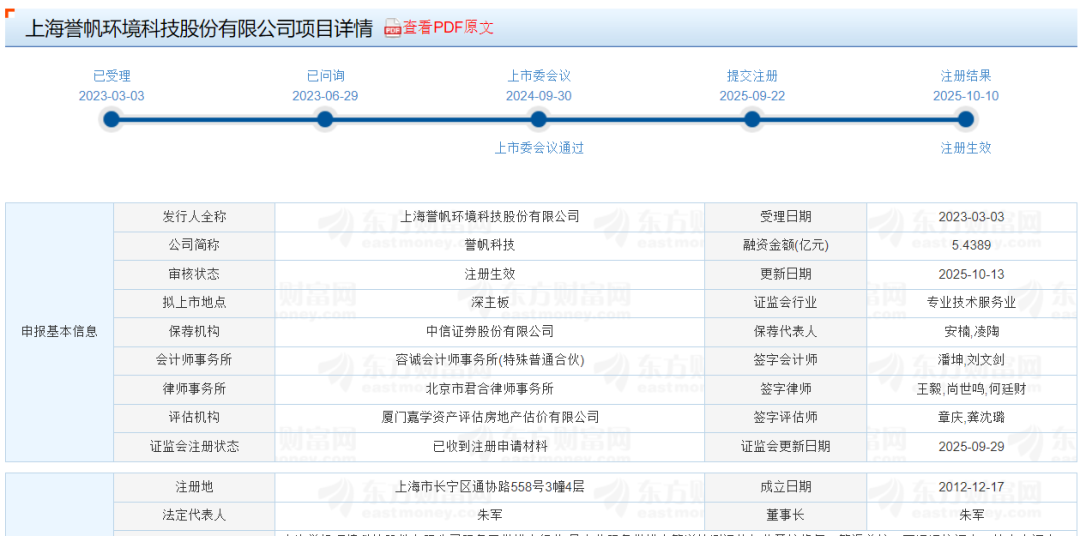Click the 北京市君合律师事务所 cell

click(490, 389)
